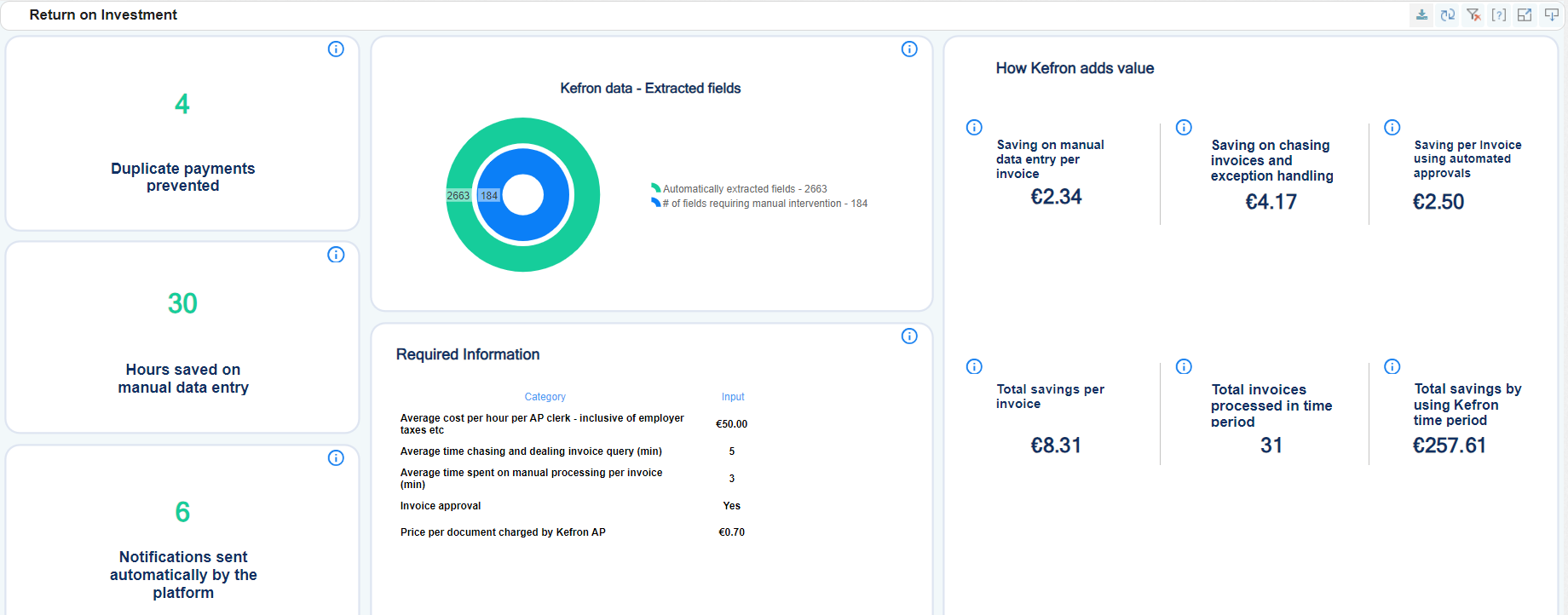The image size is (1568, 615).
Task: Click the screen with down-arrow icon
Action: (x=1552, y=14)
